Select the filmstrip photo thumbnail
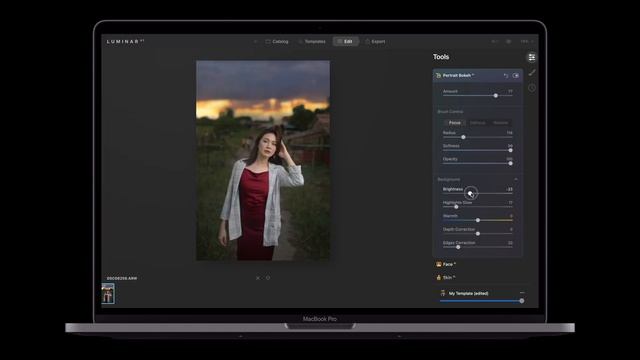This screenshot has width=640, height=360. coord(108,293)
